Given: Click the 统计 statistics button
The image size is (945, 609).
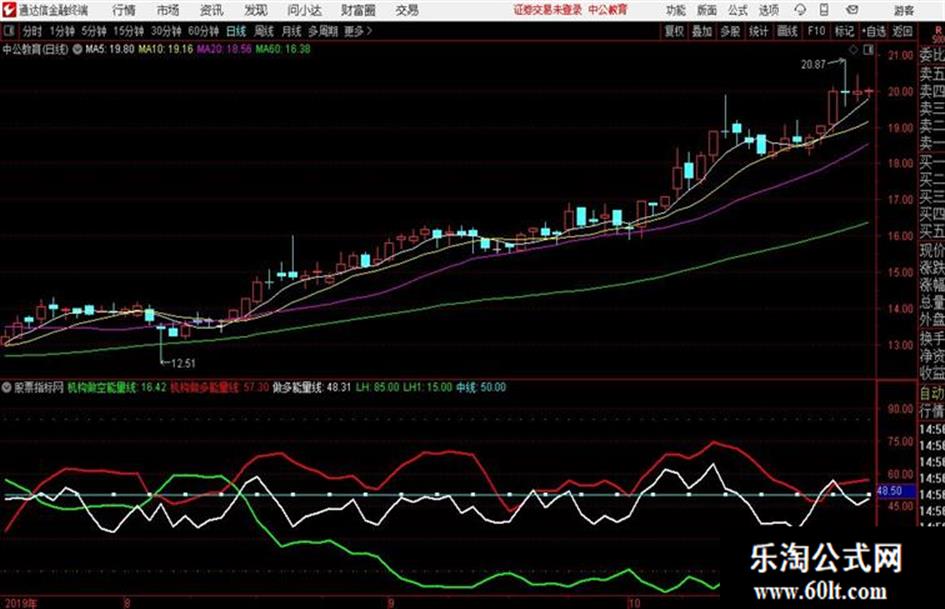Looking at the screenshot, I should point(758,31).
